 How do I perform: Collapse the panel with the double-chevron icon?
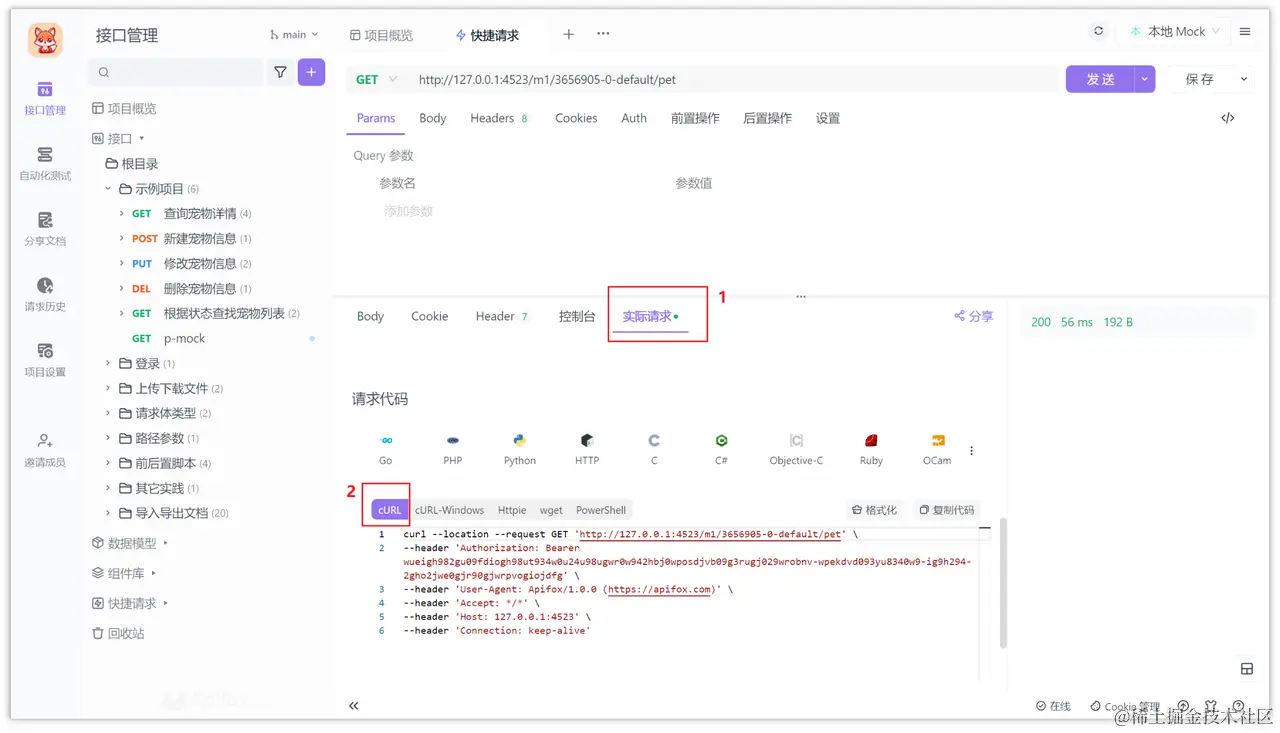354,705
